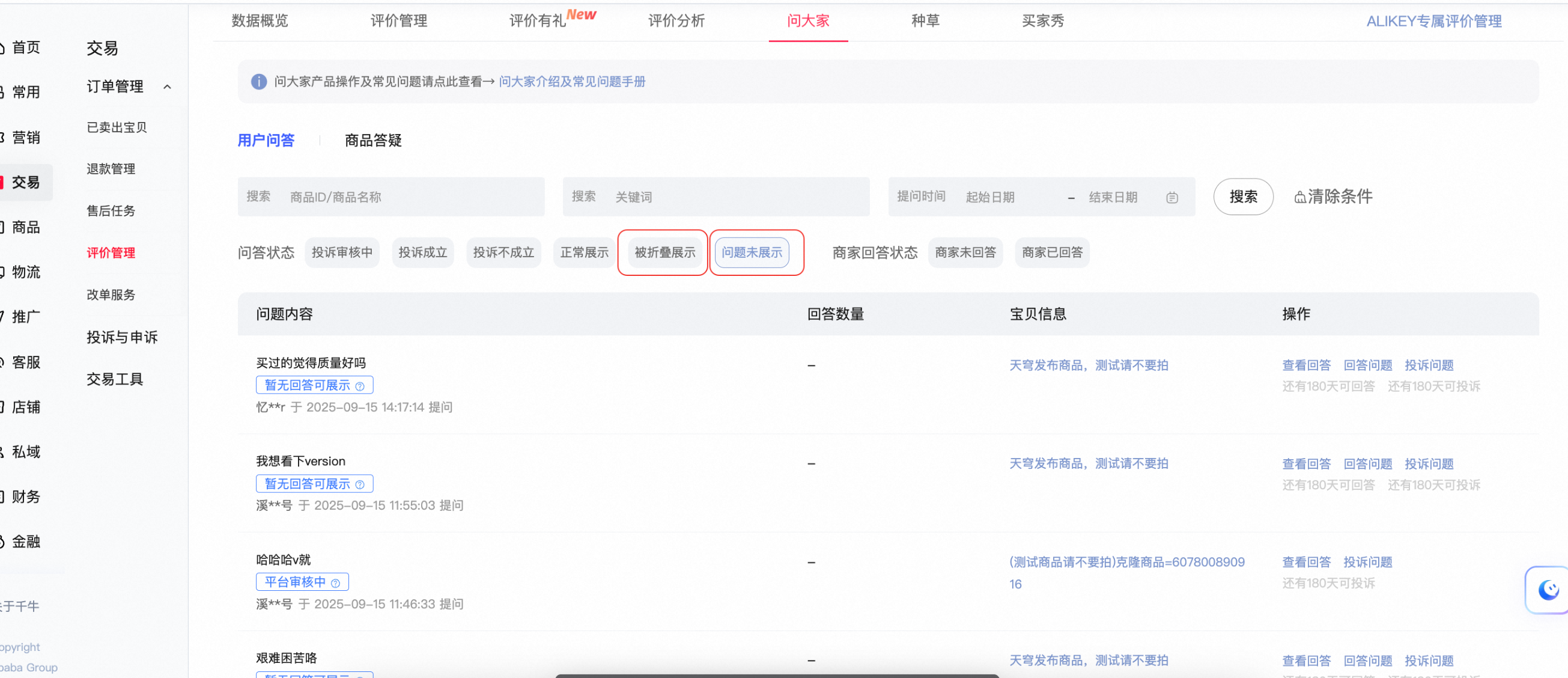Open 投诉与申诉 menu section
Screen dimensions: 1568x678
[x=122, y=337]
